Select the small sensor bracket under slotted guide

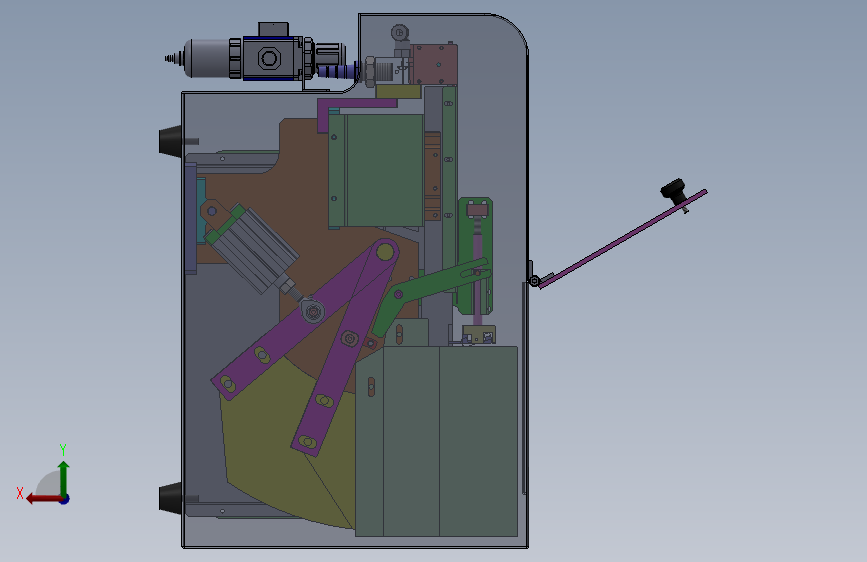pos(479,335)
